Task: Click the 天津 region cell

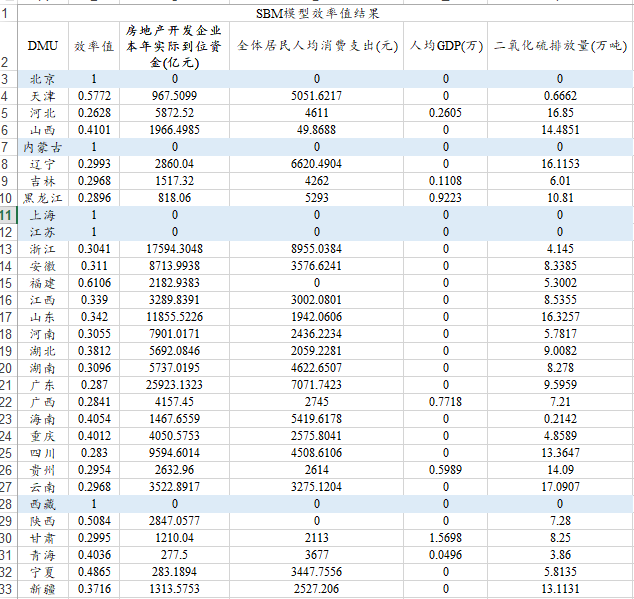Action: coord(43,96)
